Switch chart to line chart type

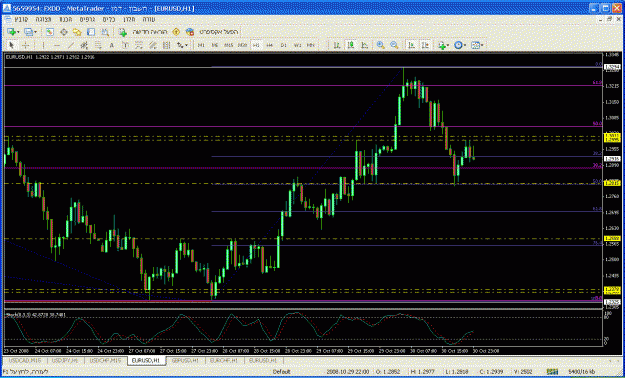(364, 45)
